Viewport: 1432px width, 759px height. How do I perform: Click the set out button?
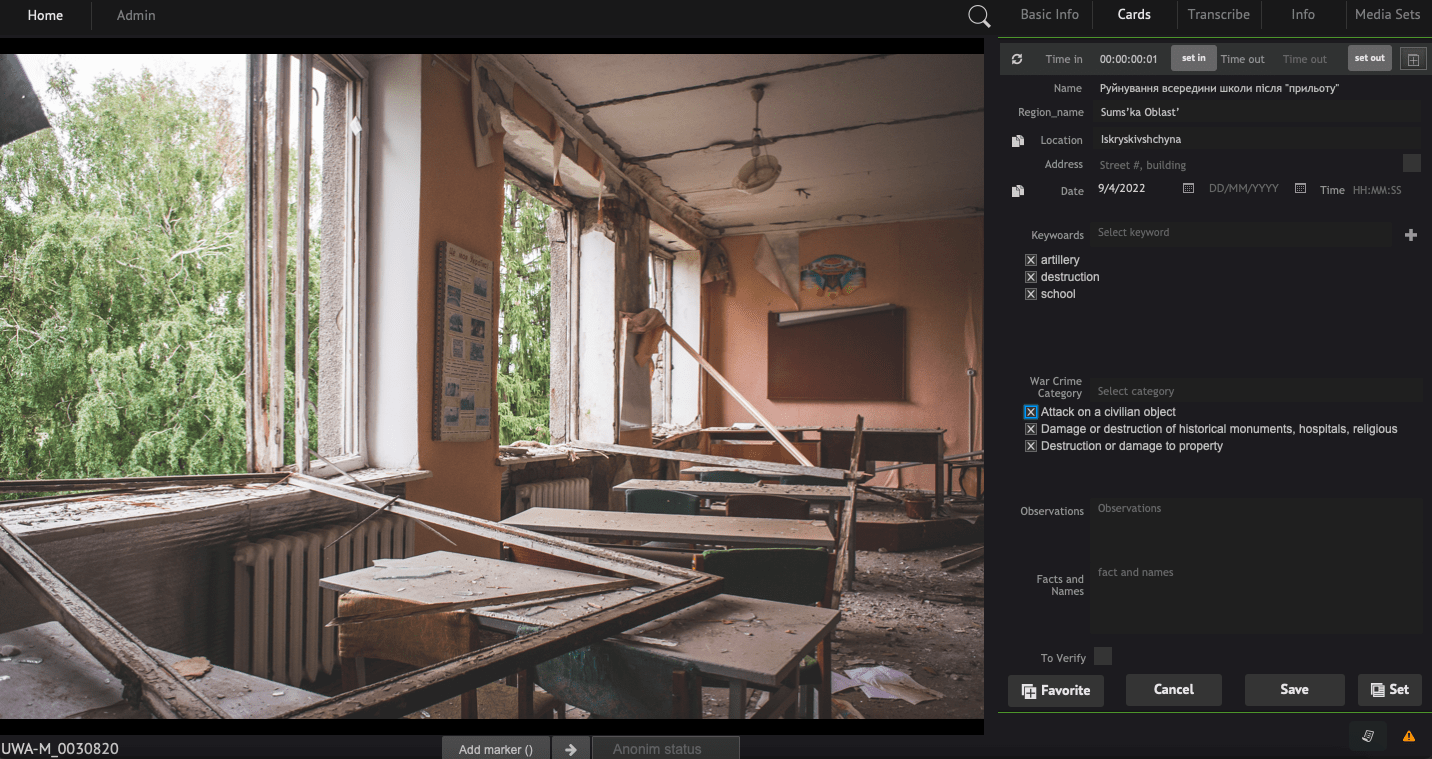click(1370, 58)
